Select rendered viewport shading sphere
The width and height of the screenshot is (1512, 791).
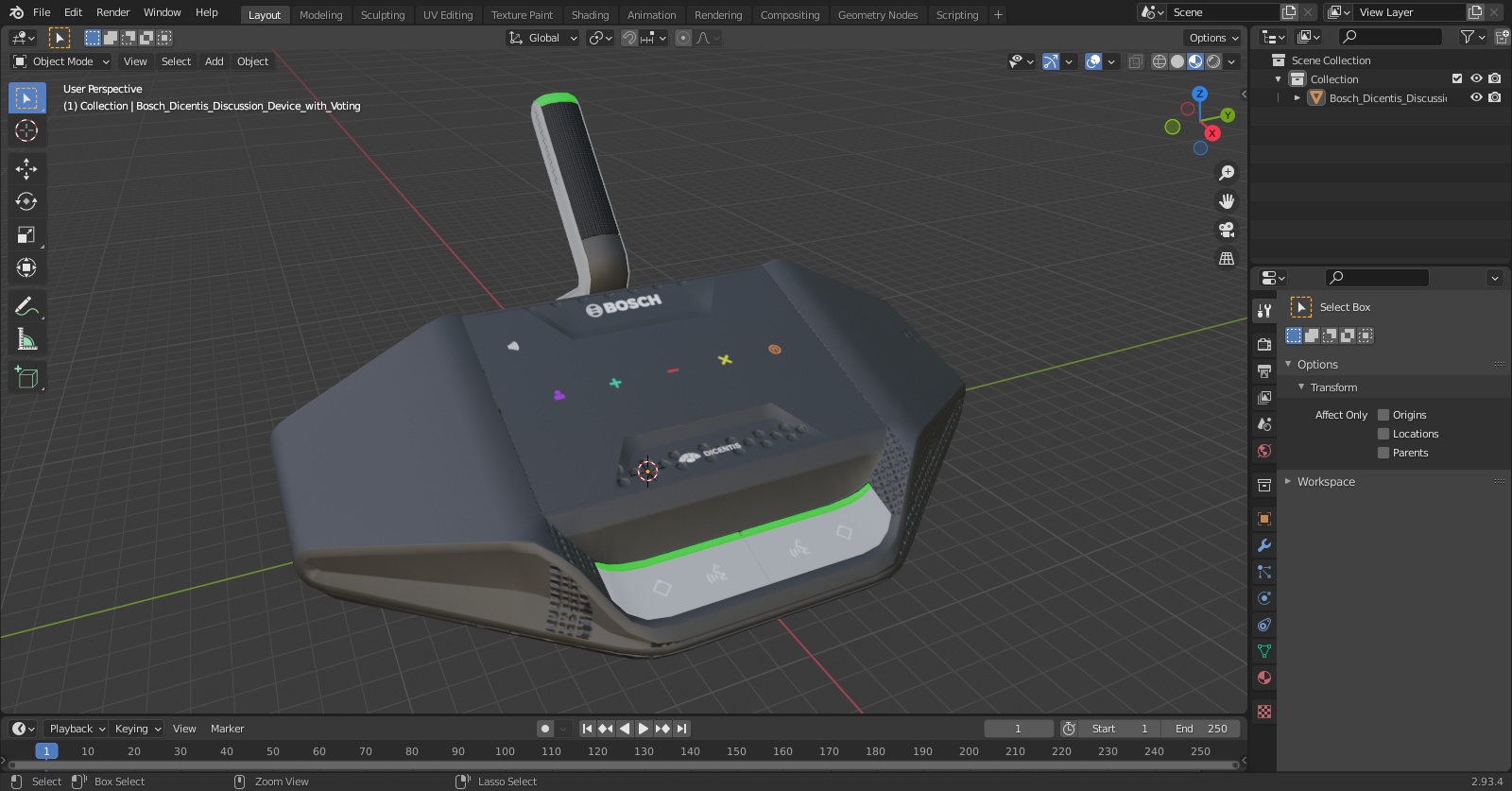click(x=1213, y=61)
